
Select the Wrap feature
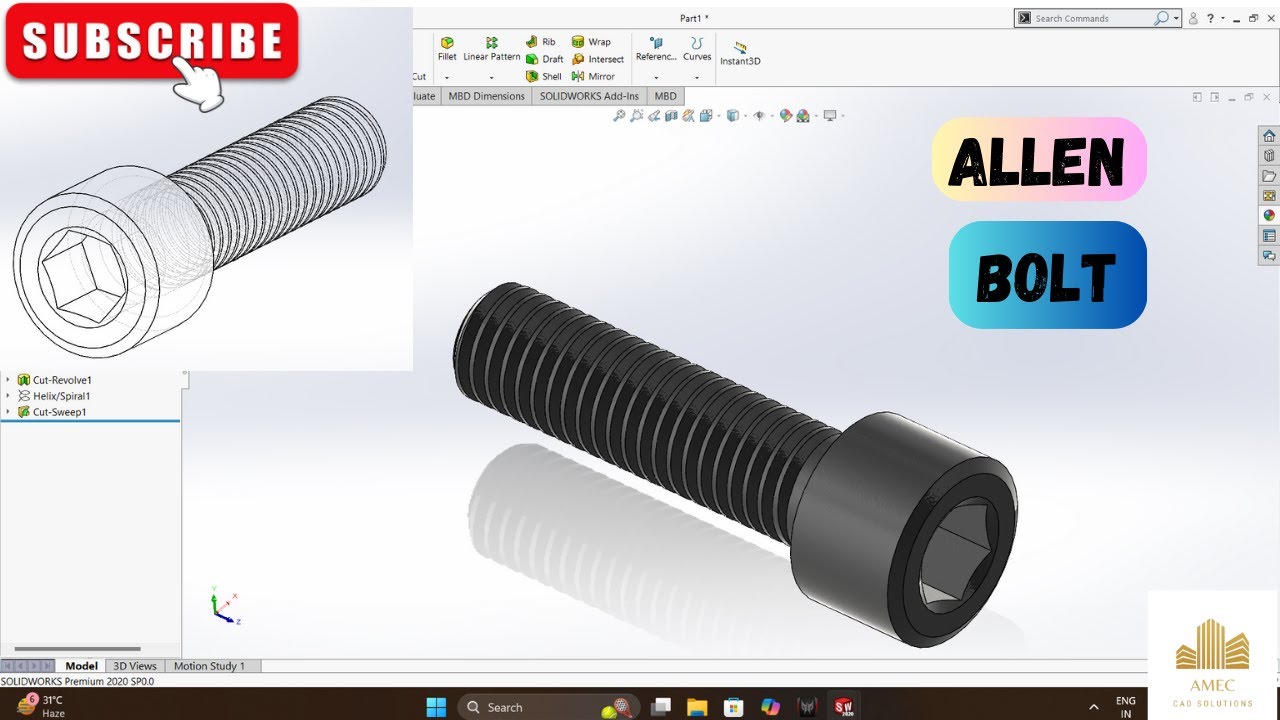(x=591, y=42)
